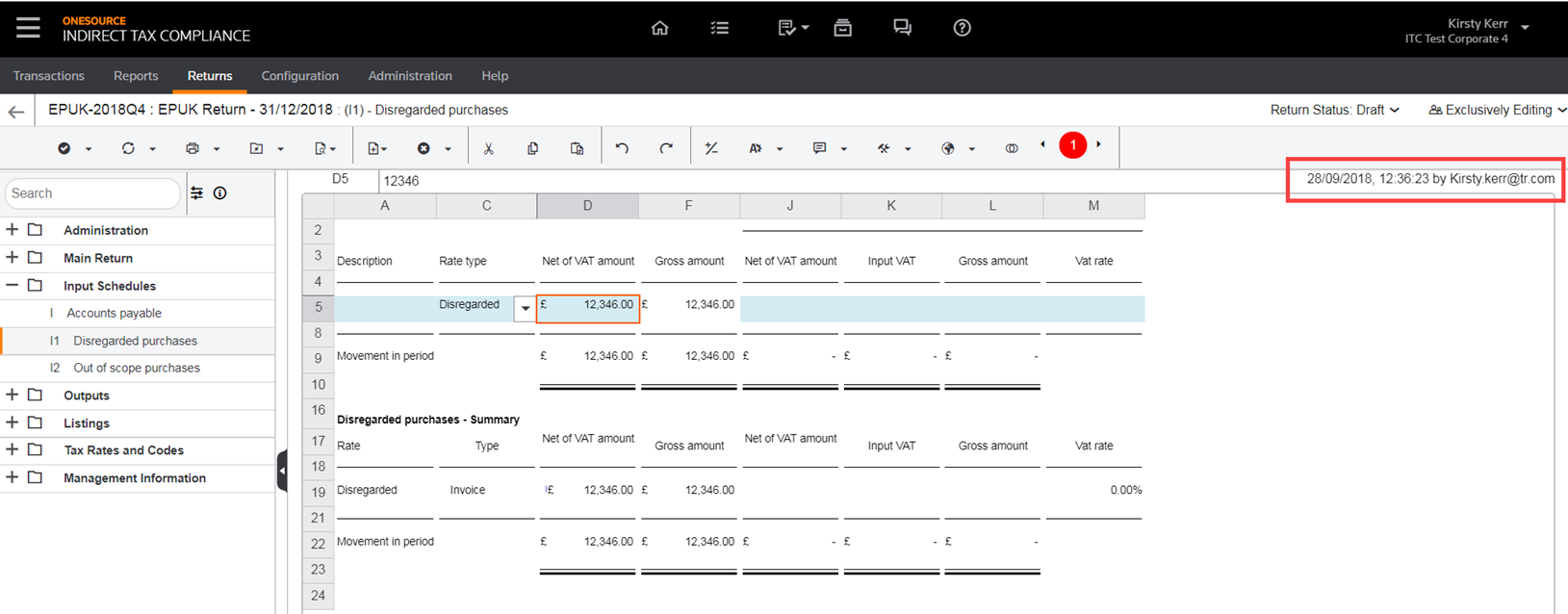
Task: Expand the Outputs tree folder
Action: [13, 396]
